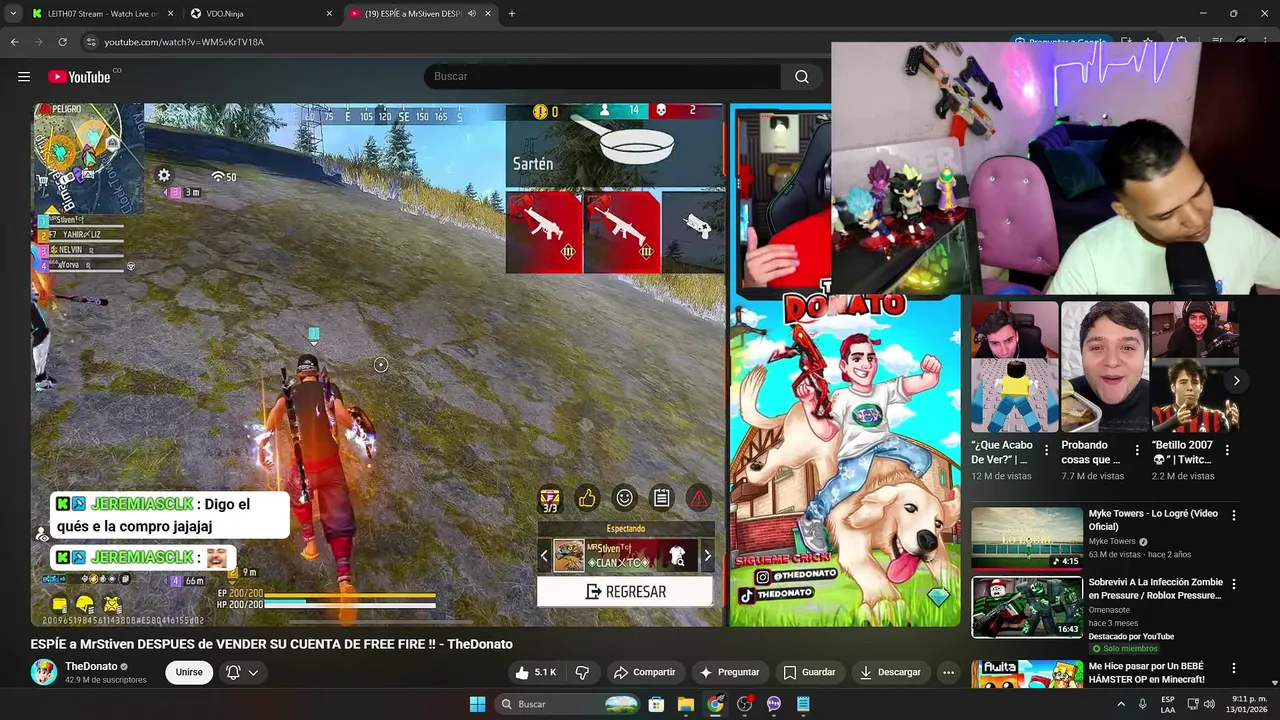Screen dimensions: 1280x720
Task: Open options for the Infección Zombie video
Action: coord(1233,583)
